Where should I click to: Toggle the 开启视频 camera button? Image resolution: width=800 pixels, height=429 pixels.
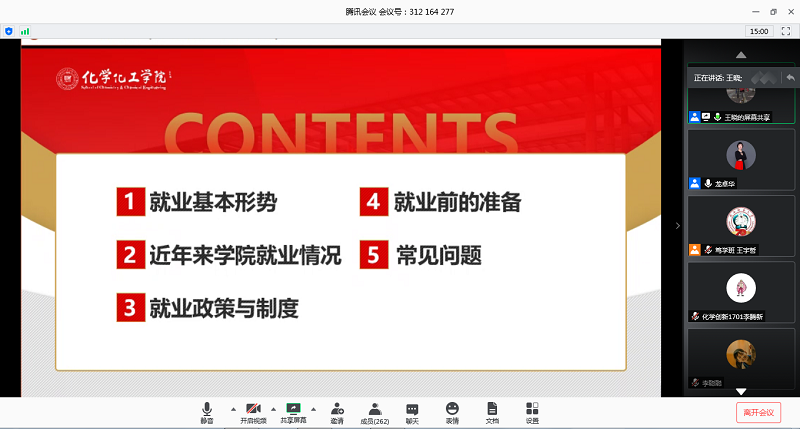tap(253, 412)
